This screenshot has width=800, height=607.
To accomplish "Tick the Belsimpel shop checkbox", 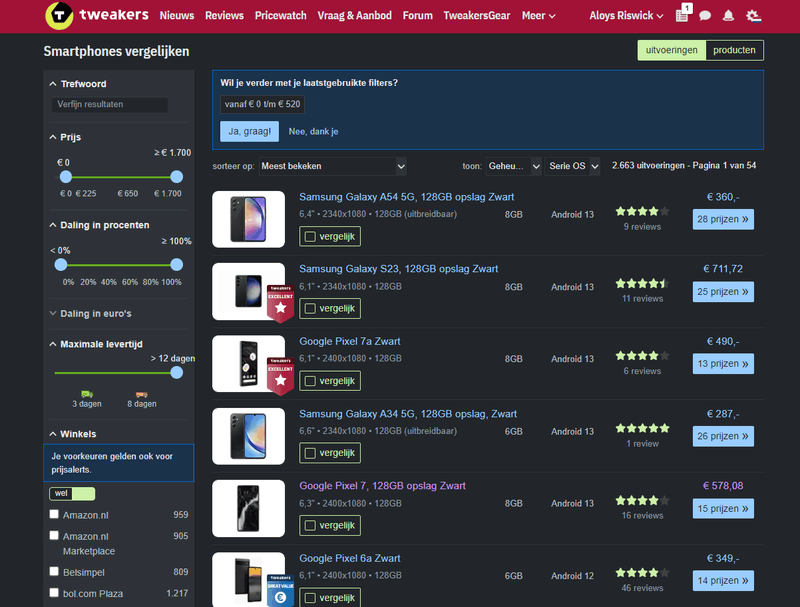I will pos(54,571).
